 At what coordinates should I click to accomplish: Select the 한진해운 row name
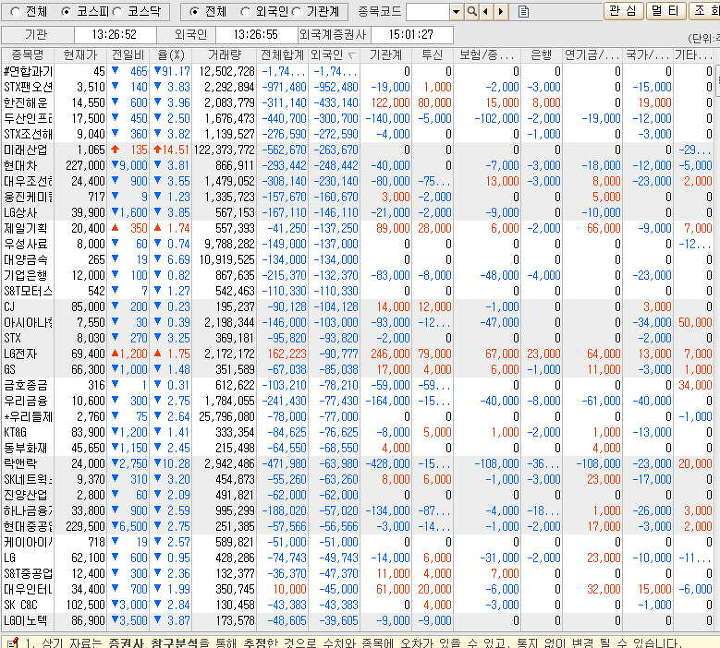pyautogui.click(x=26, y=103)
